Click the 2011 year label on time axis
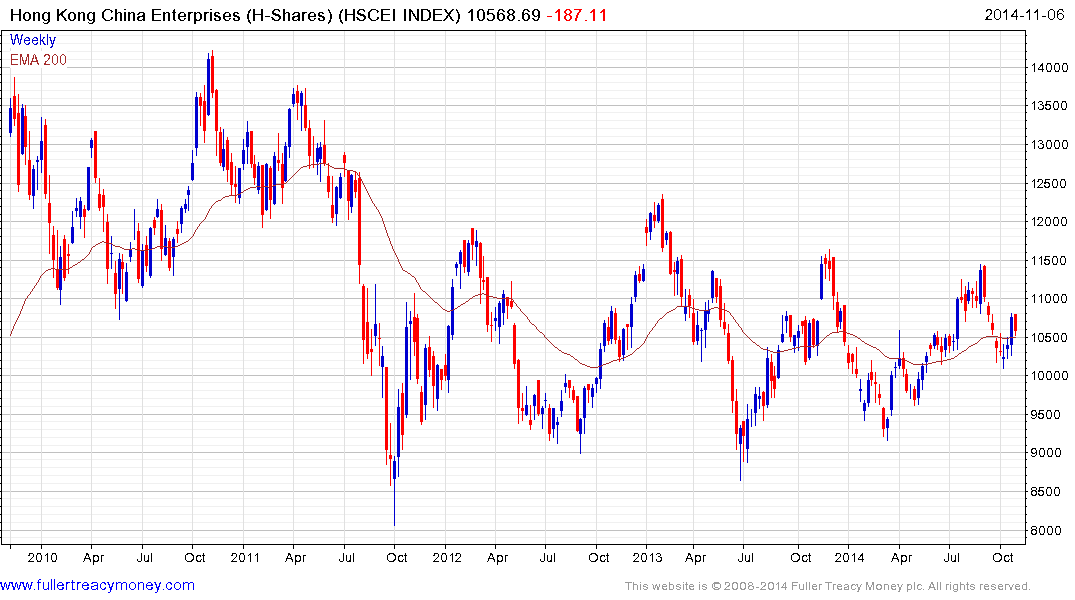This screenshot has width=1075, height=600. pyautogui.click(x=245, y=557)
